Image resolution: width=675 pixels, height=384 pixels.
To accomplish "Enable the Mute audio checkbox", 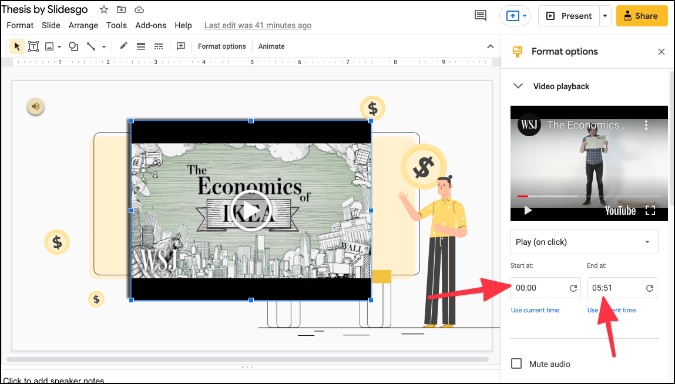I will point(517,364).
